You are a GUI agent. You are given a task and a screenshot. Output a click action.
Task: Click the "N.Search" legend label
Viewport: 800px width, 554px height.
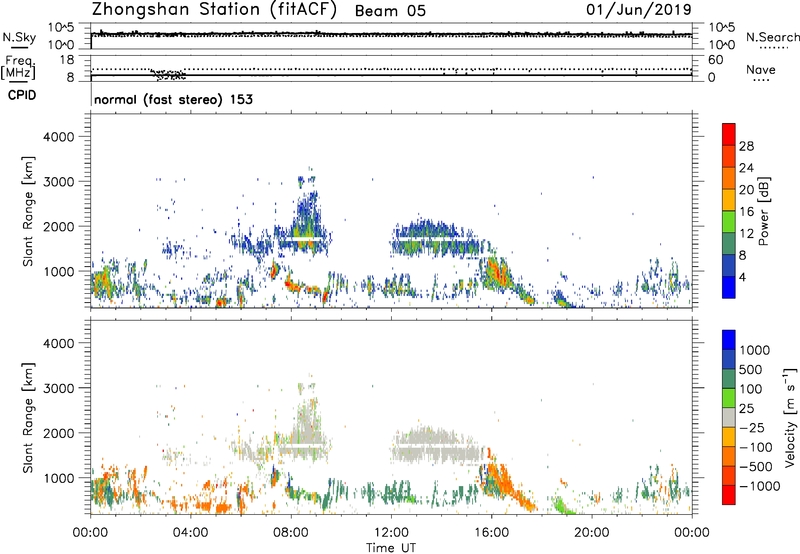[772, 37]
